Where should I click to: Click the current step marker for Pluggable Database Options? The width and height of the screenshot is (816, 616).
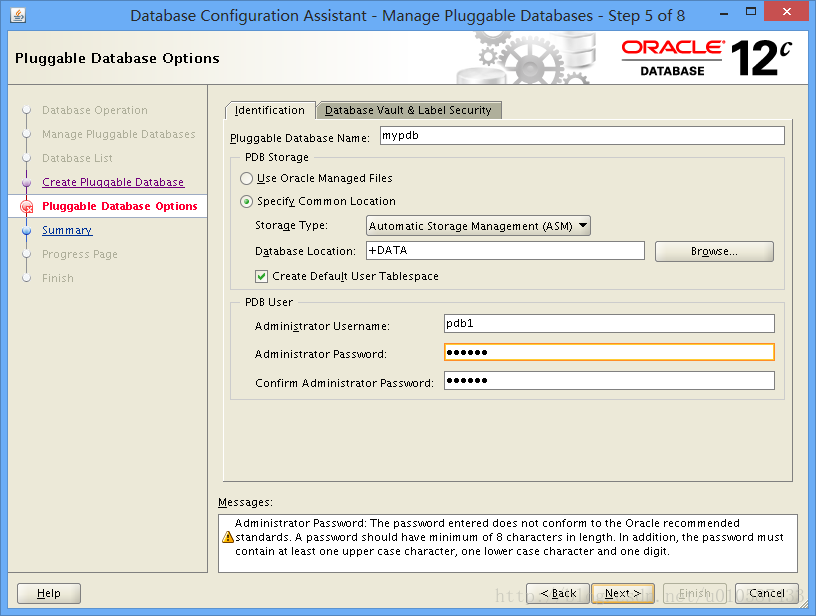click(27, 207)
